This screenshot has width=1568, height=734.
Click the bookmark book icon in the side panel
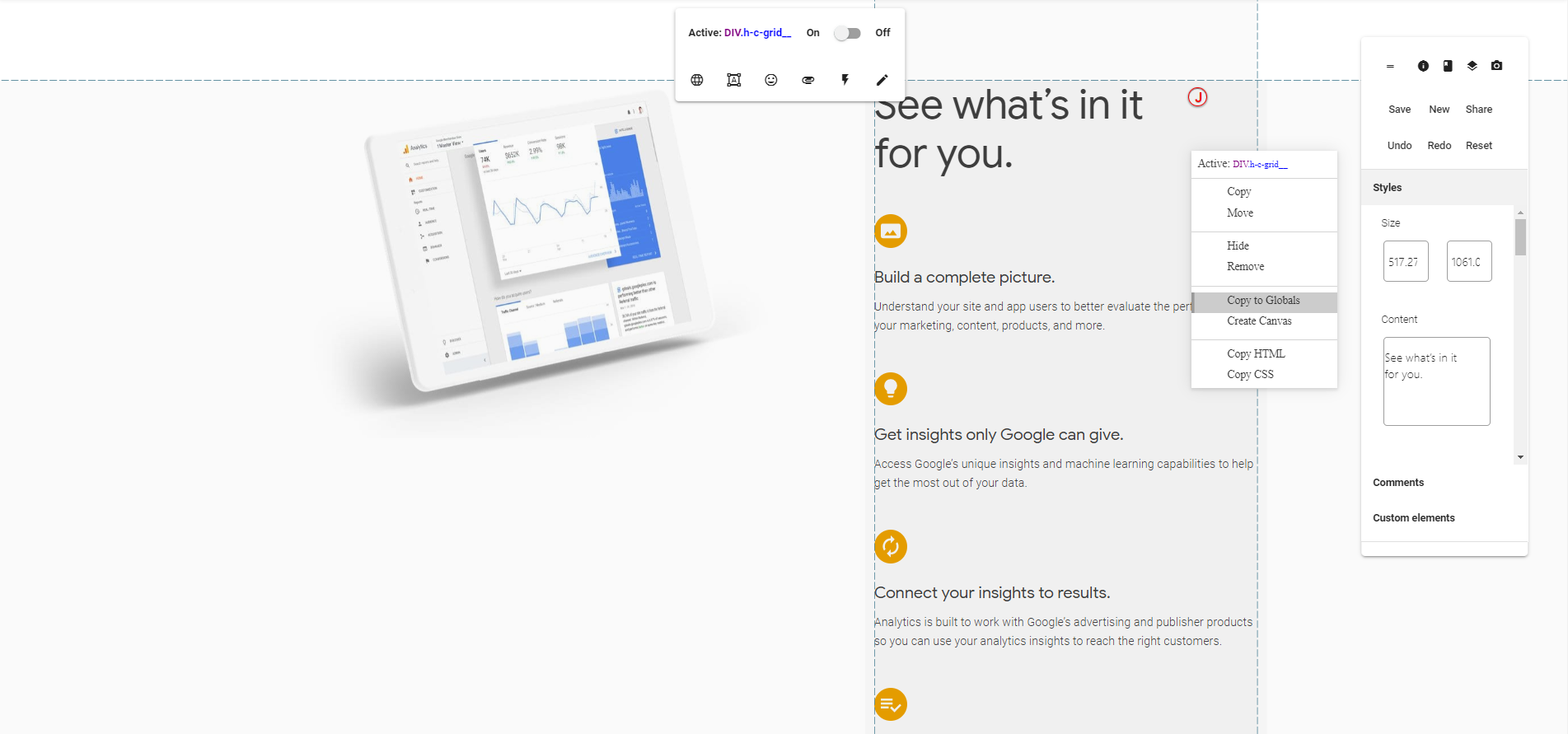tap(1448, 66)
